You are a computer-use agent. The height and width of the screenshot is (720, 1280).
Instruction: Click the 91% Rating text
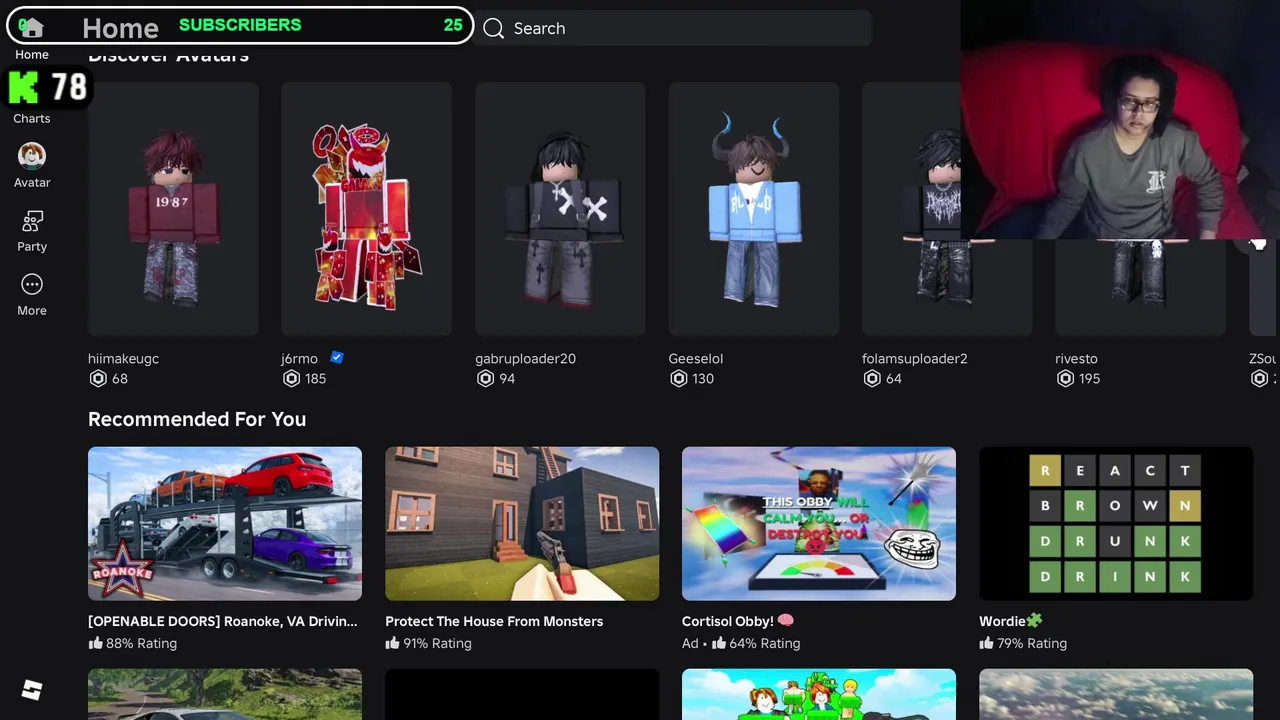click(x=437, y=643)
